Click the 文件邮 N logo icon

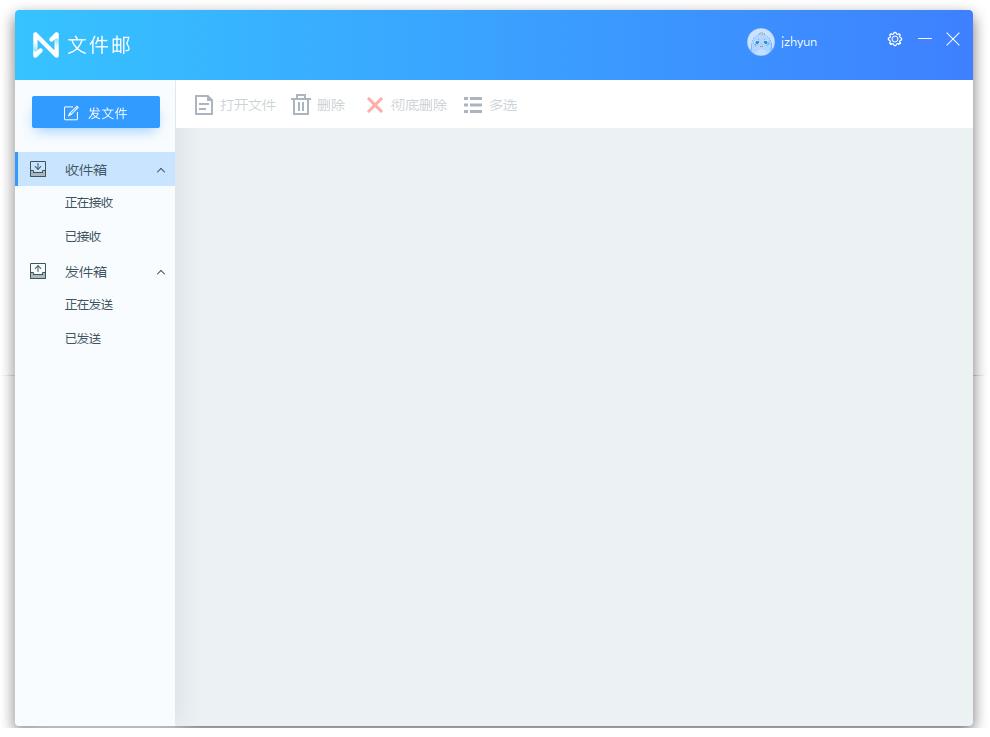[x=45, y=44]
